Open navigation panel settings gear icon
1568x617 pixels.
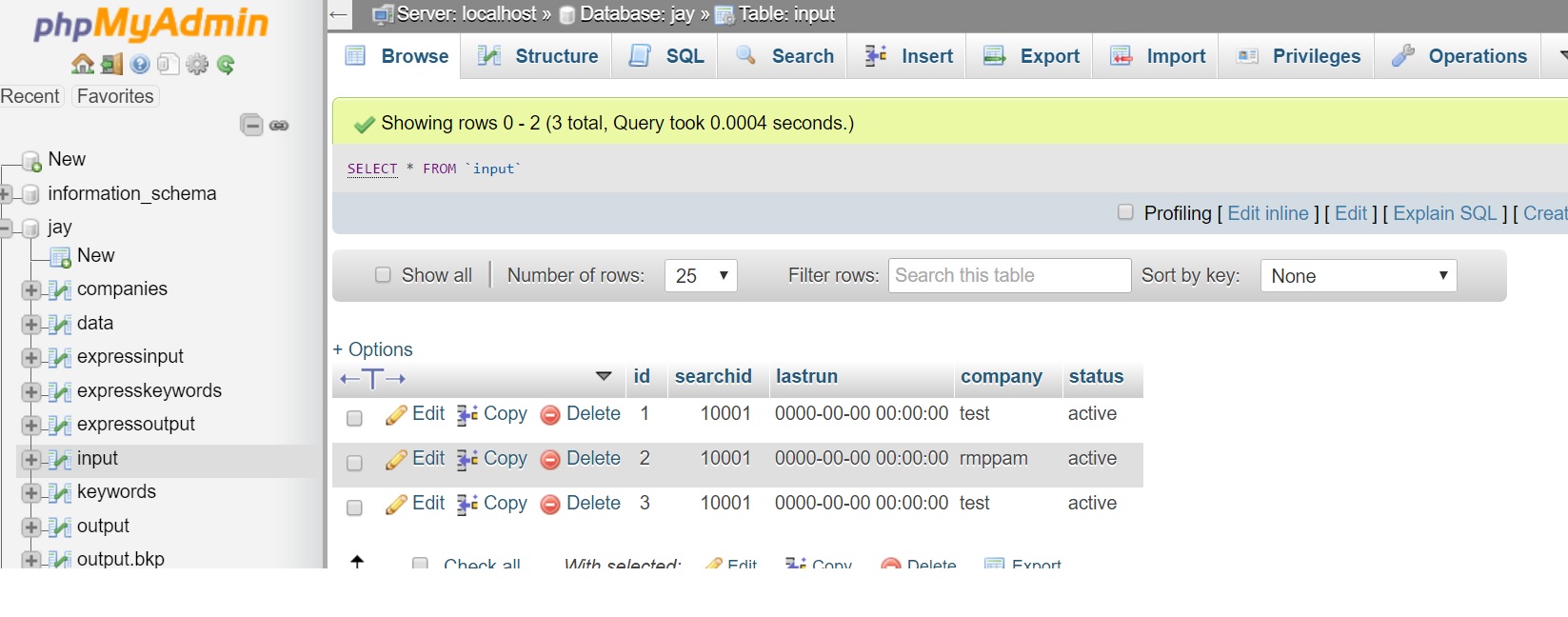click(197, 64)
